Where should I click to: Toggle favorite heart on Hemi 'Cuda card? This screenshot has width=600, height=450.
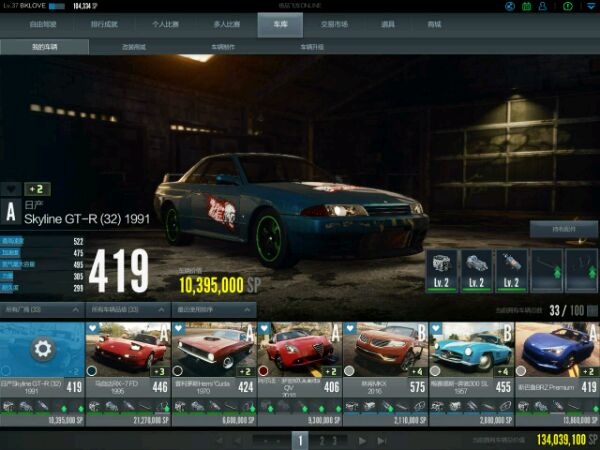coord(179,328)
